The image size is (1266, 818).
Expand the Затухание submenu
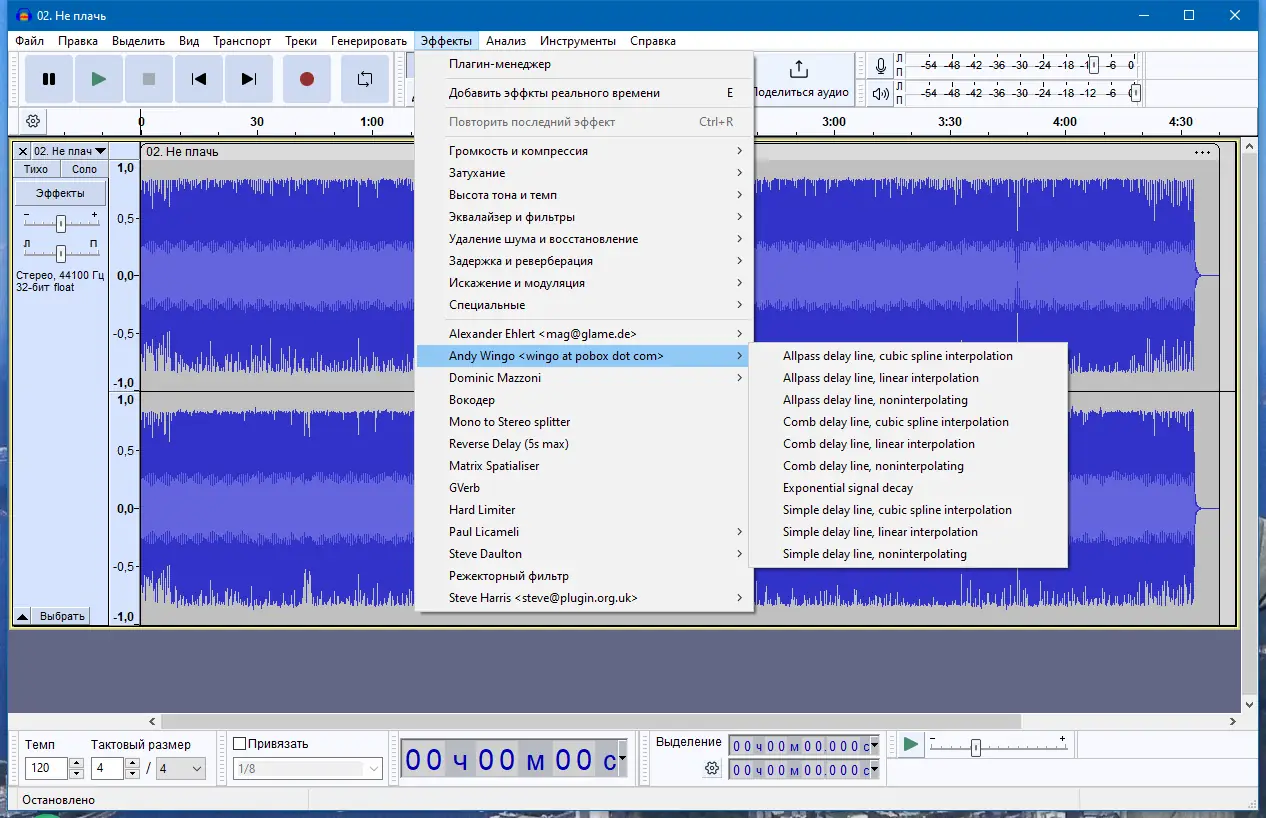(x=584, y=173)
